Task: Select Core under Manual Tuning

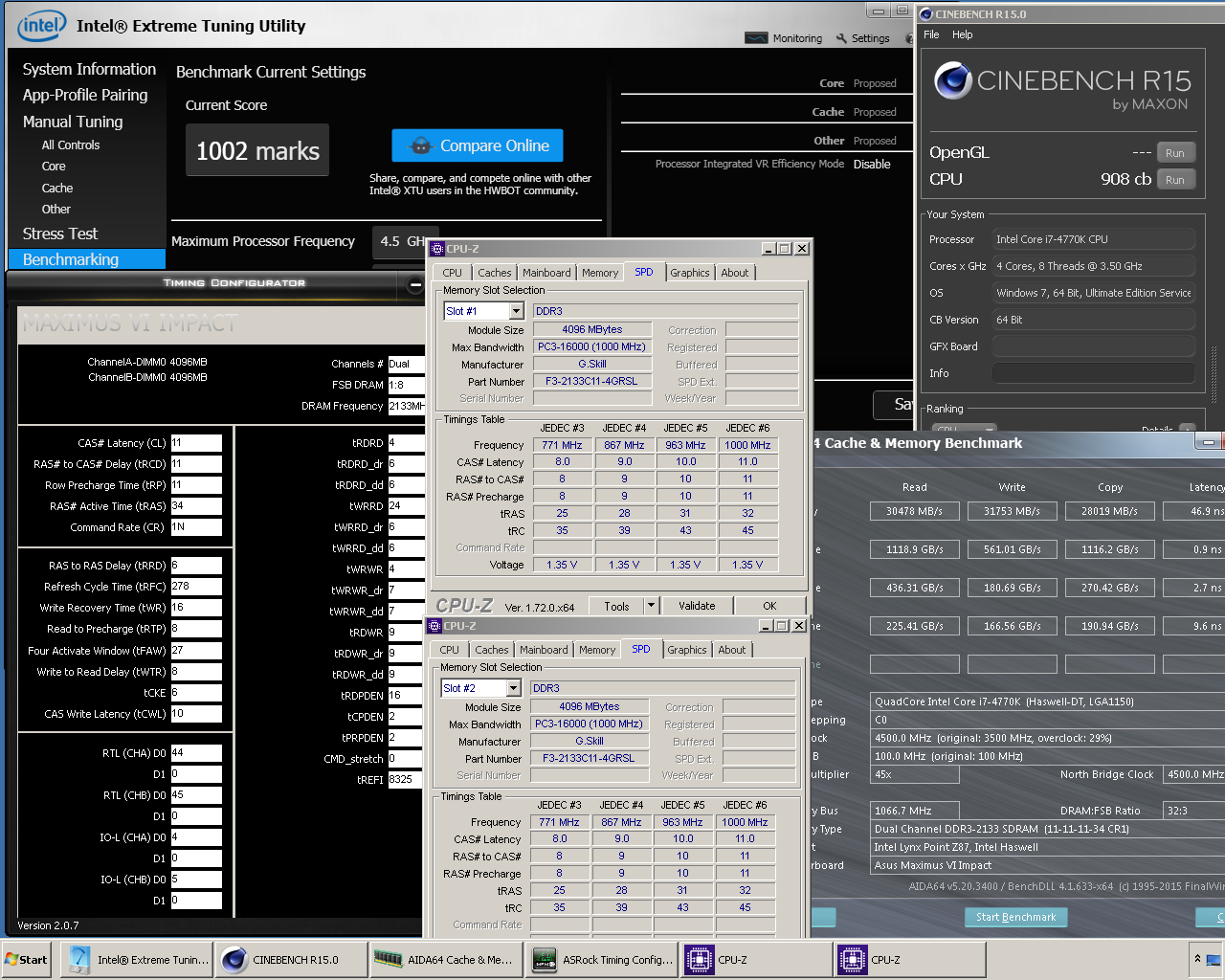Action: pos(54,167)
